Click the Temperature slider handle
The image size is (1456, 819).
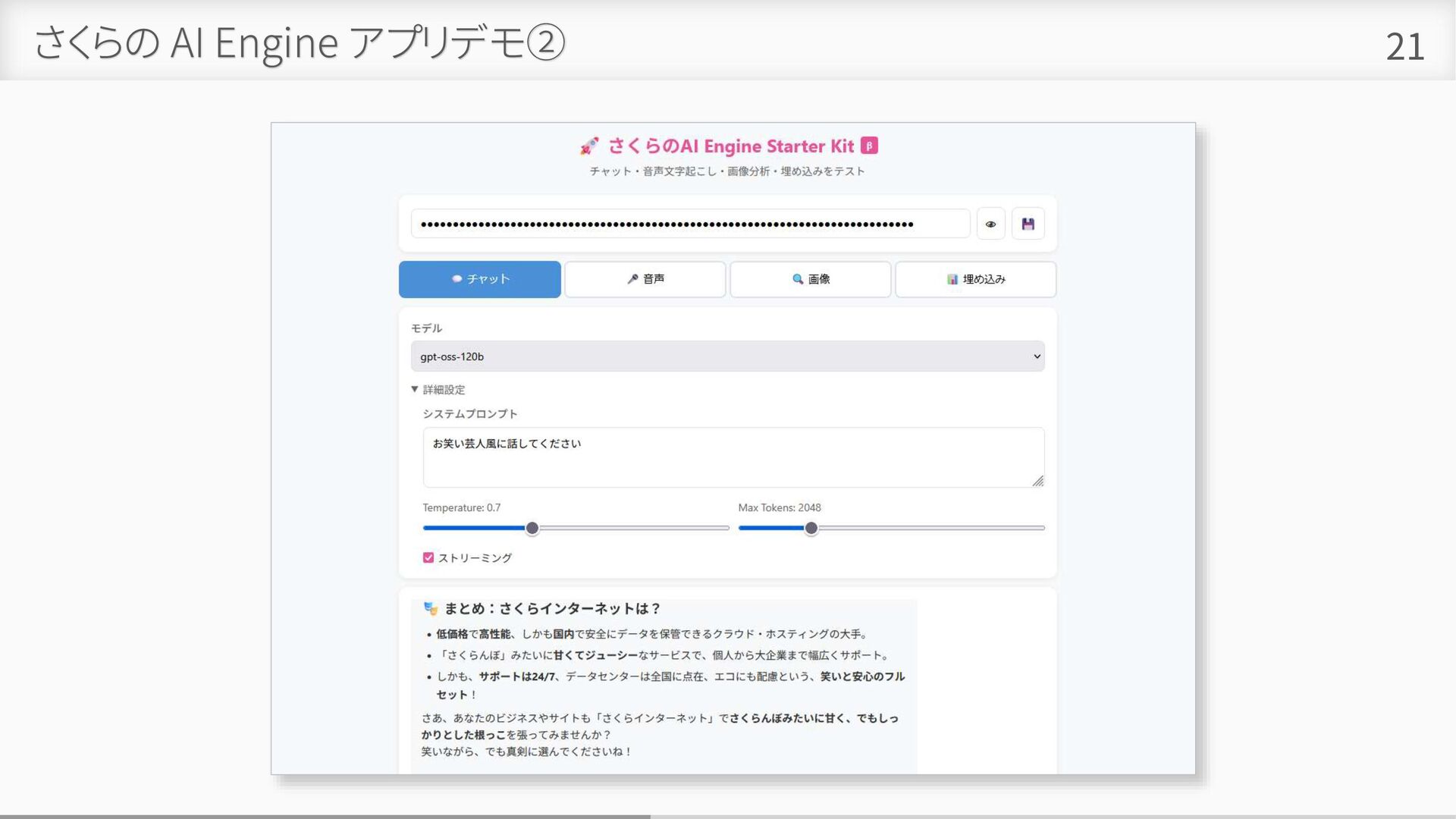(532, 528)
